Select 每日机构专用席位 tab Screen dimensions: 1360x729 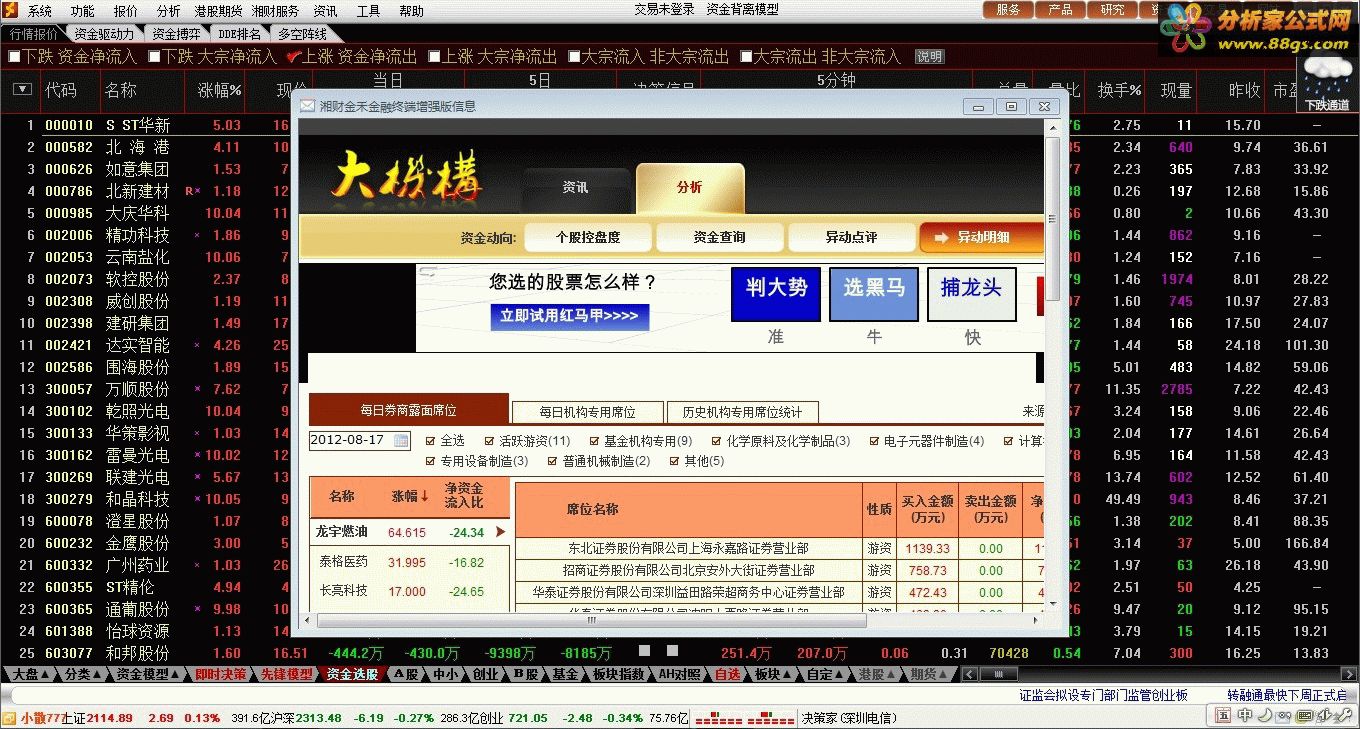[587, 412]
